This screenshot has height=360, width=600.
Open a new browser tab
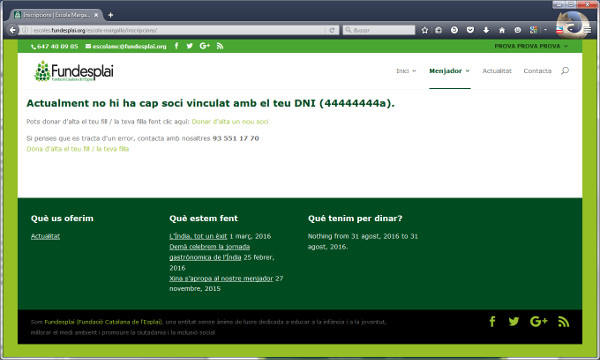pyautogui.click(x=111, y=15)
